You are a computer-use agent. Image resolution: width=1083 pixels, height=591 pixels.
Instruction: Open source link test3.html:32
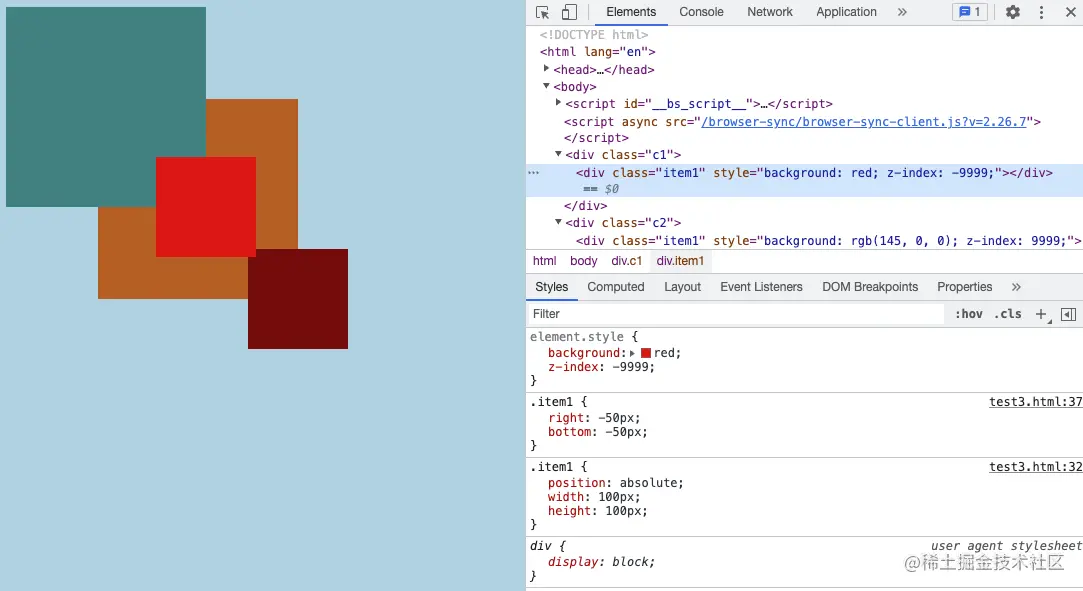pyautogui.click(x=1035, y=467)
